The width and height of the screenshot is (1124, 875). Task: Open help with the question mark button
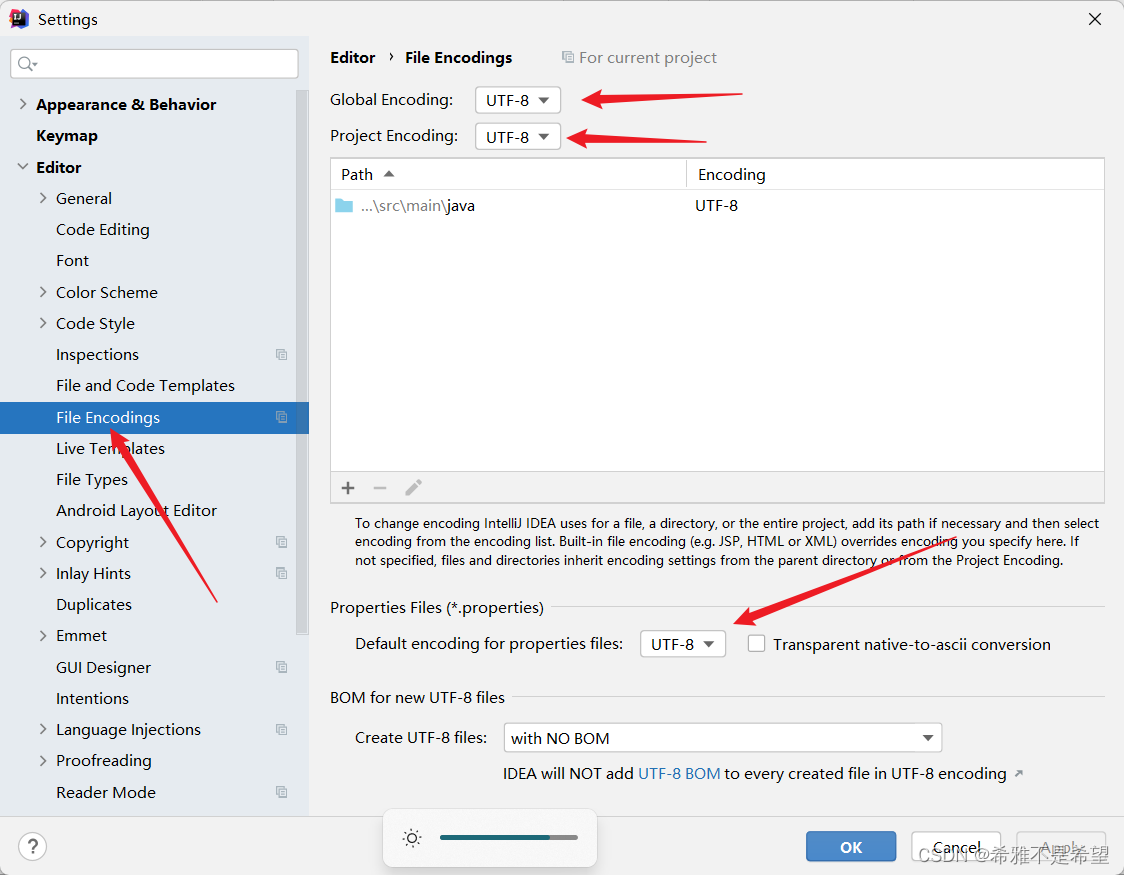pos(32,846)
